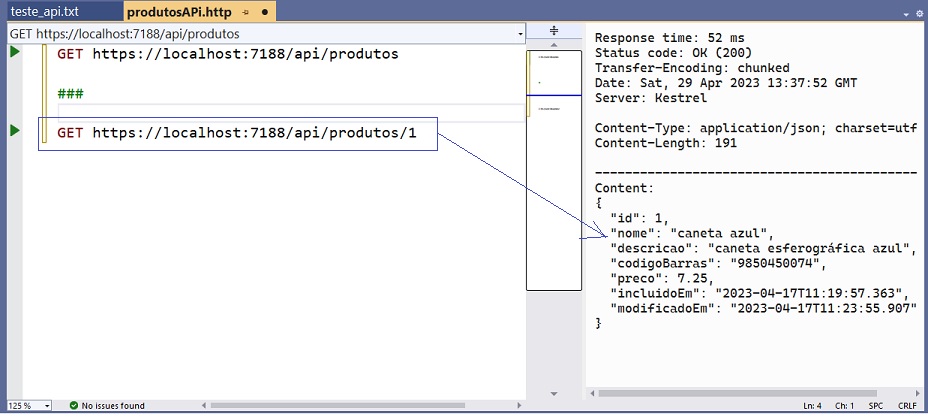Run the GET api/produtos/1 request arrow
928x420 pixels.
(x=15, y=130)
